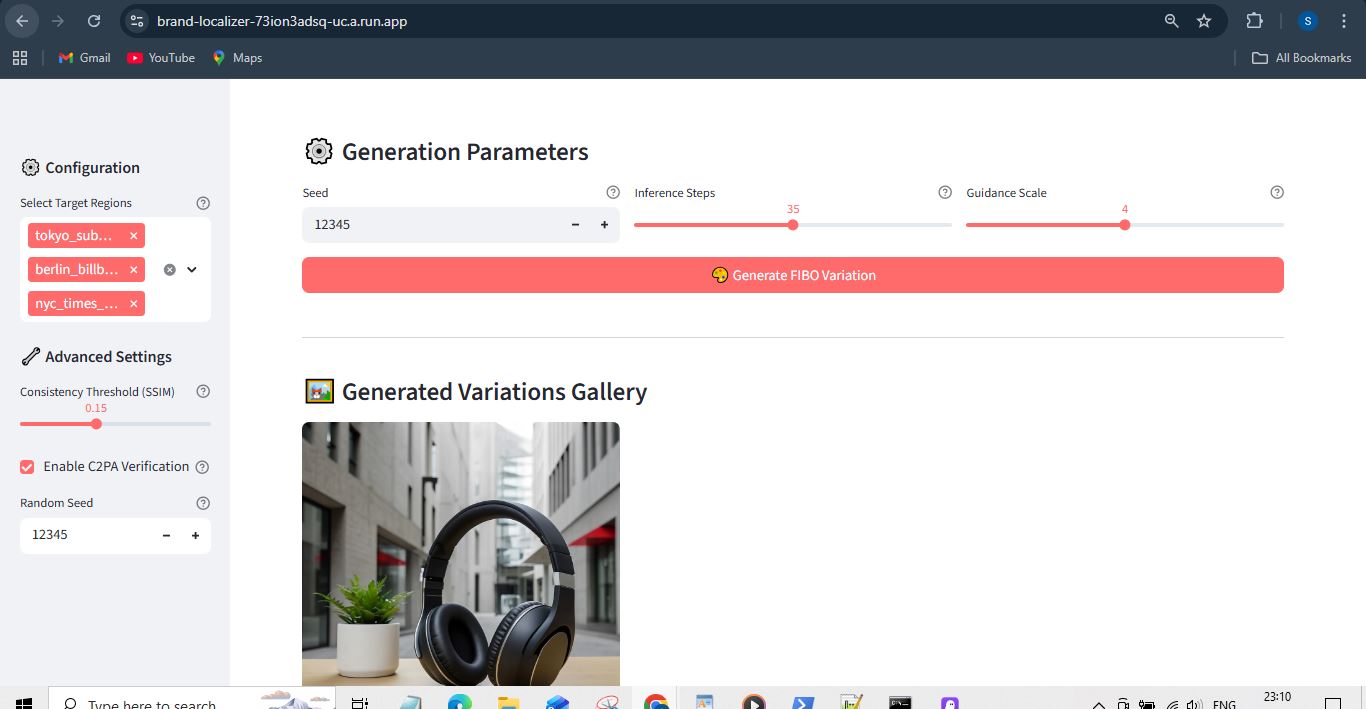Show help for Guidance Scale

point(1277,192)
